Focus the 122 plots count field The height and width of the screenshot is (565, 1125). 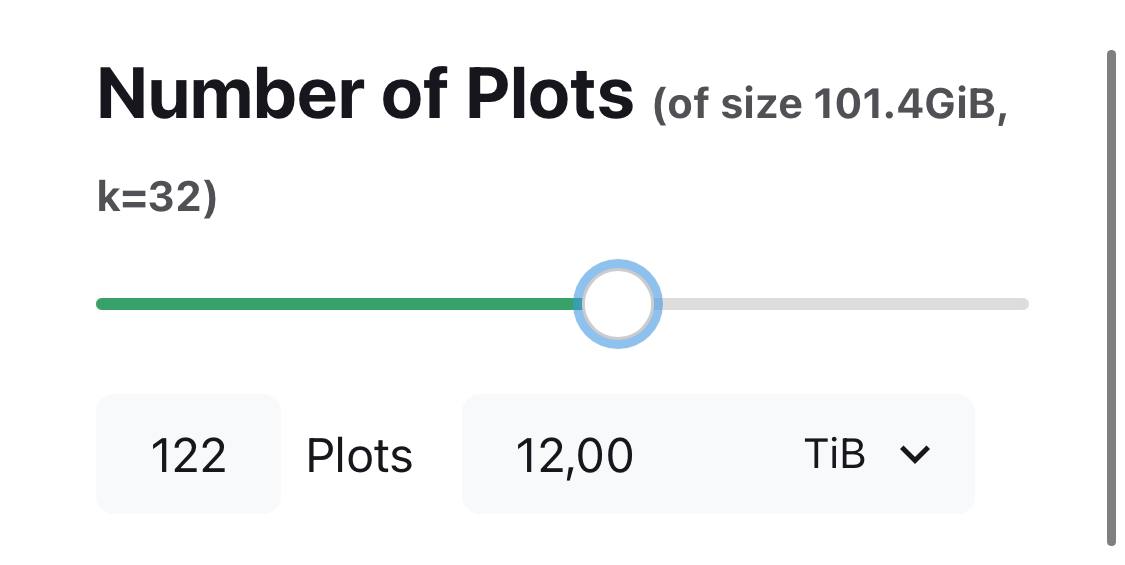click(188, 455)
